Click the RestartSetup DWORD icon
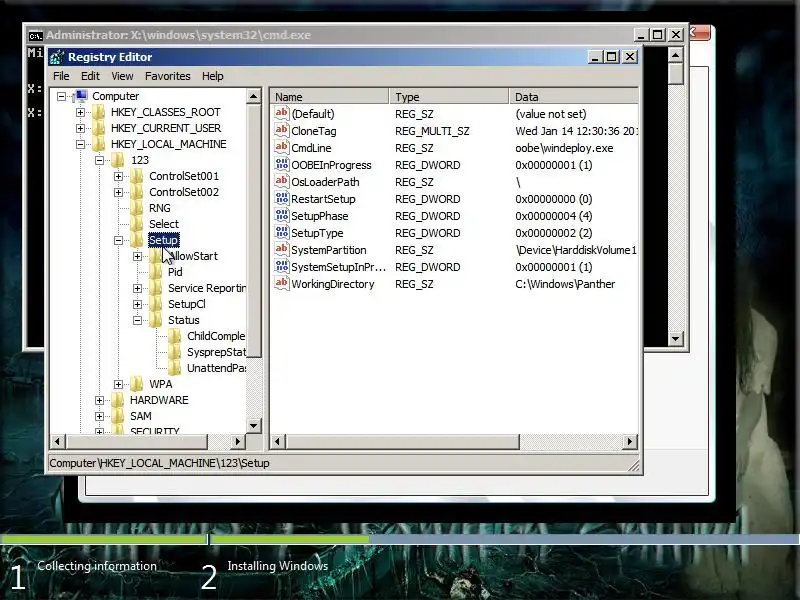The image size is (800, 600). 282,198
